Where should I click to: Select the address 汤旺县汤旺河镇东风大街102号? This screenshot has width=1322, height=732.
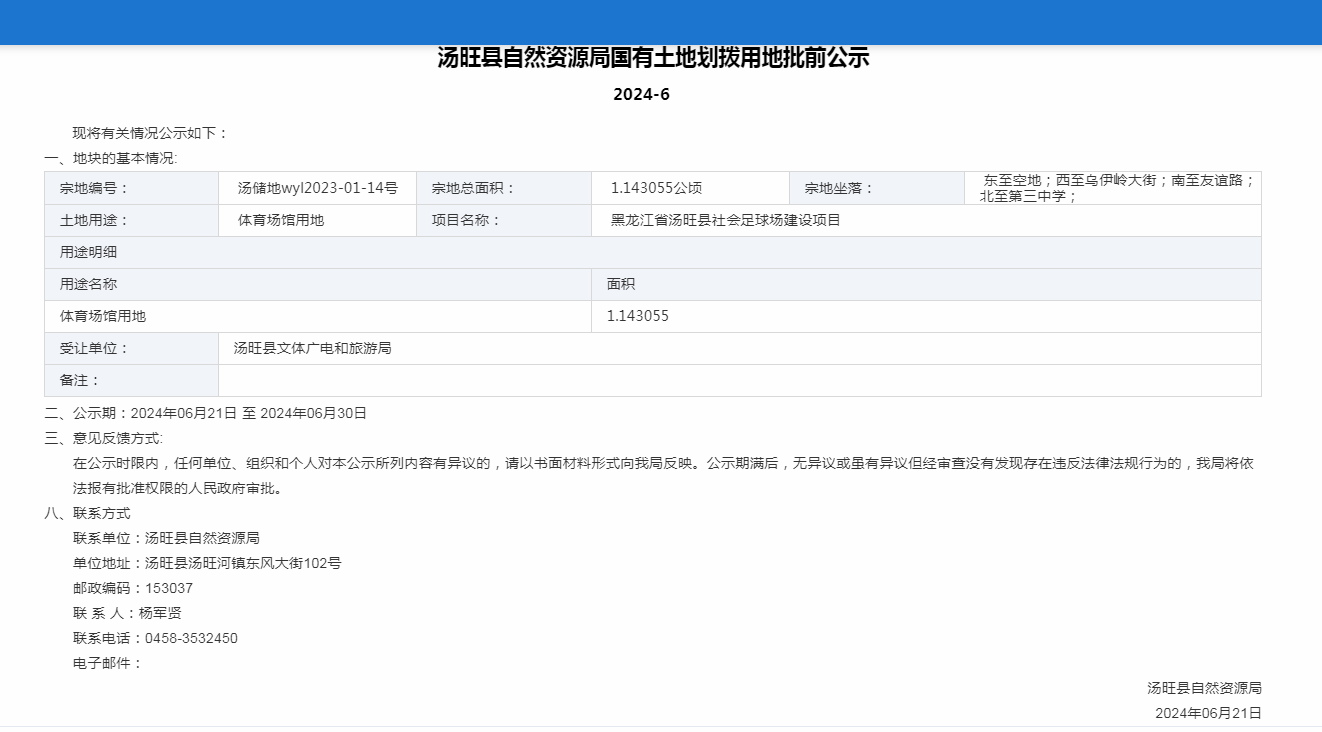click(x=243, y=563)
